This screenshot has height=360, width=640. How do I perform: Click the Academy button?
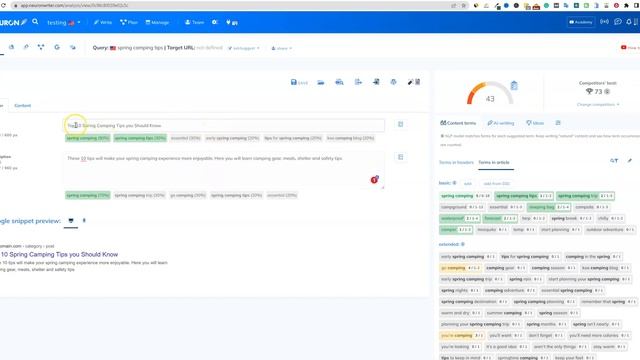(x=580, y=22)
